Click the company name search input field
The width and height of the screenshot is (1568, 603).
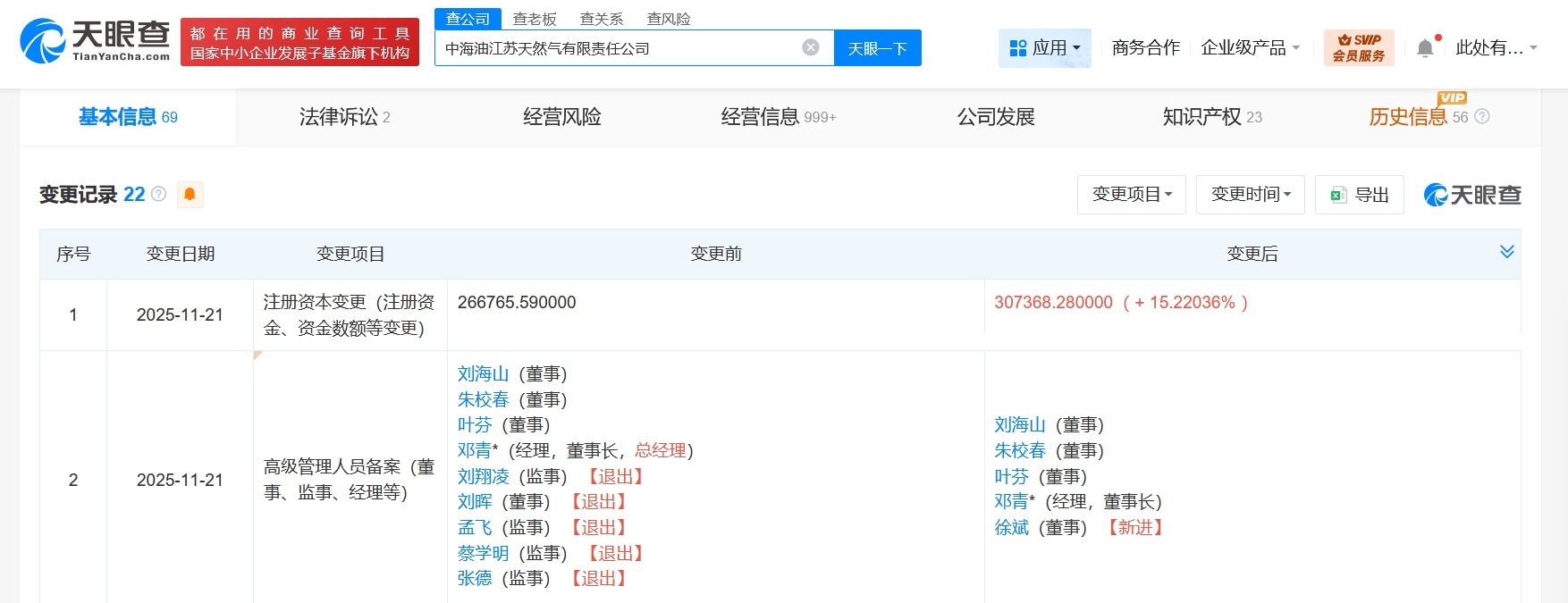(x=617, y=48)
